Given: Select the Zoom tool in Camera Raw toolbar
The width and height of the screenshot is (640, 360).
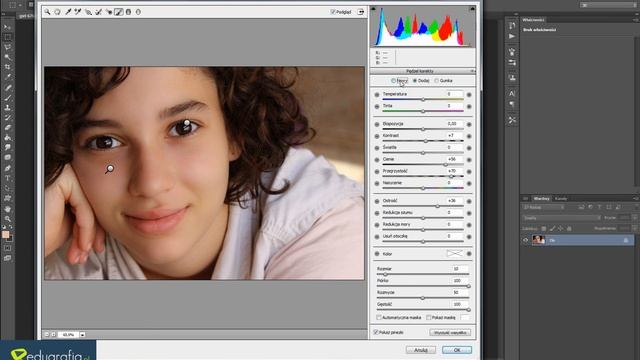Looking at the screenshot, I should pyautogui.click(x=47, y=12).
